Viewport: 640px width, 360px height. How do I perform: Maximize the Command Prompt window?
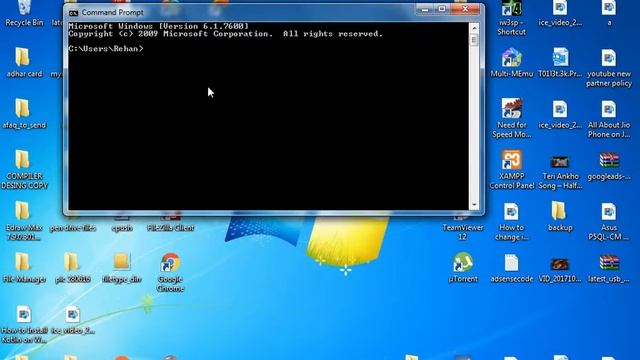pyautogui.click(x=442, y=9)
